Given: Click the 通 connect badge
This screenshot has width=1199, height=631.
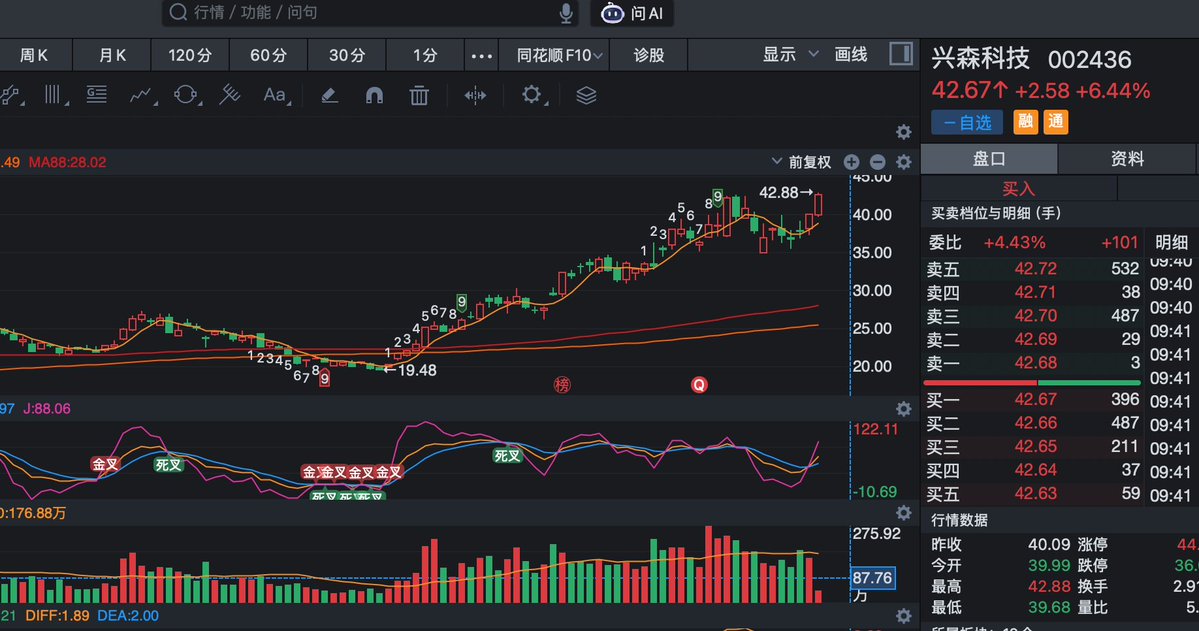Looking at the screenshot, I should 1055,122.
